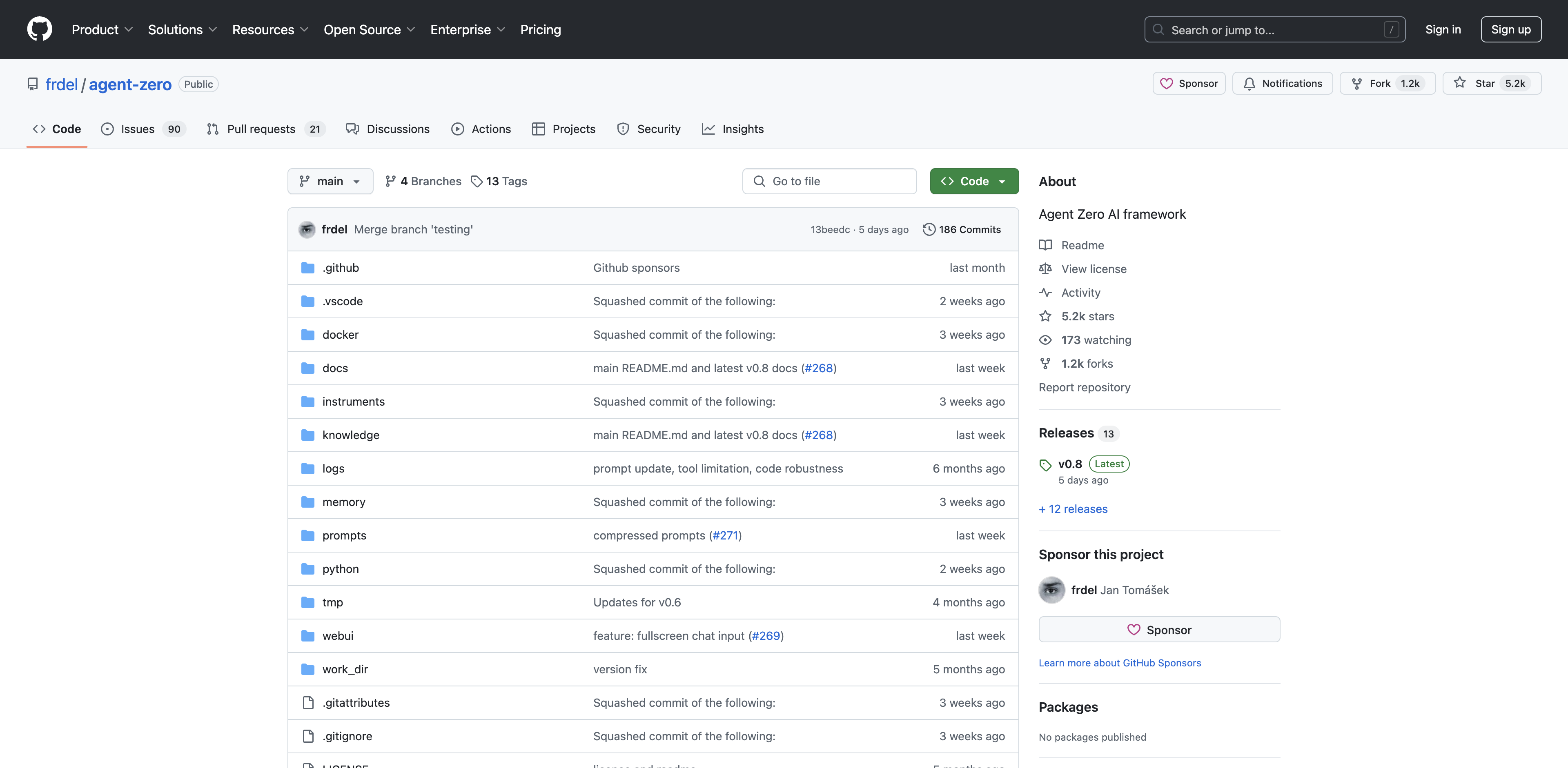Click the knowledge folder icon
Screen dimensions: 1568x768
coord(308,435)
